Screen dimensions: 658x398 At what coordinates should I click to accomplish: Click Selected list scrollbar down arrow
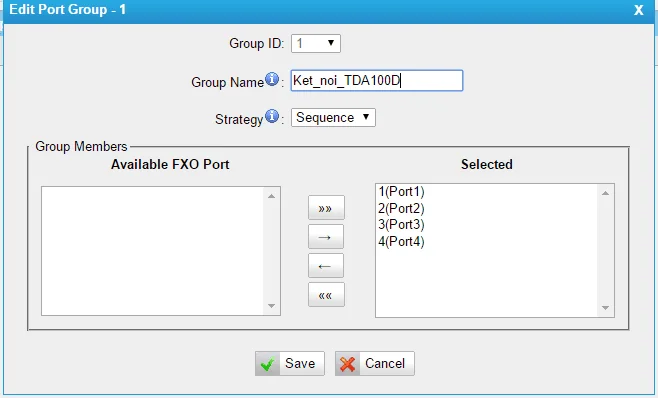(605, 308)
